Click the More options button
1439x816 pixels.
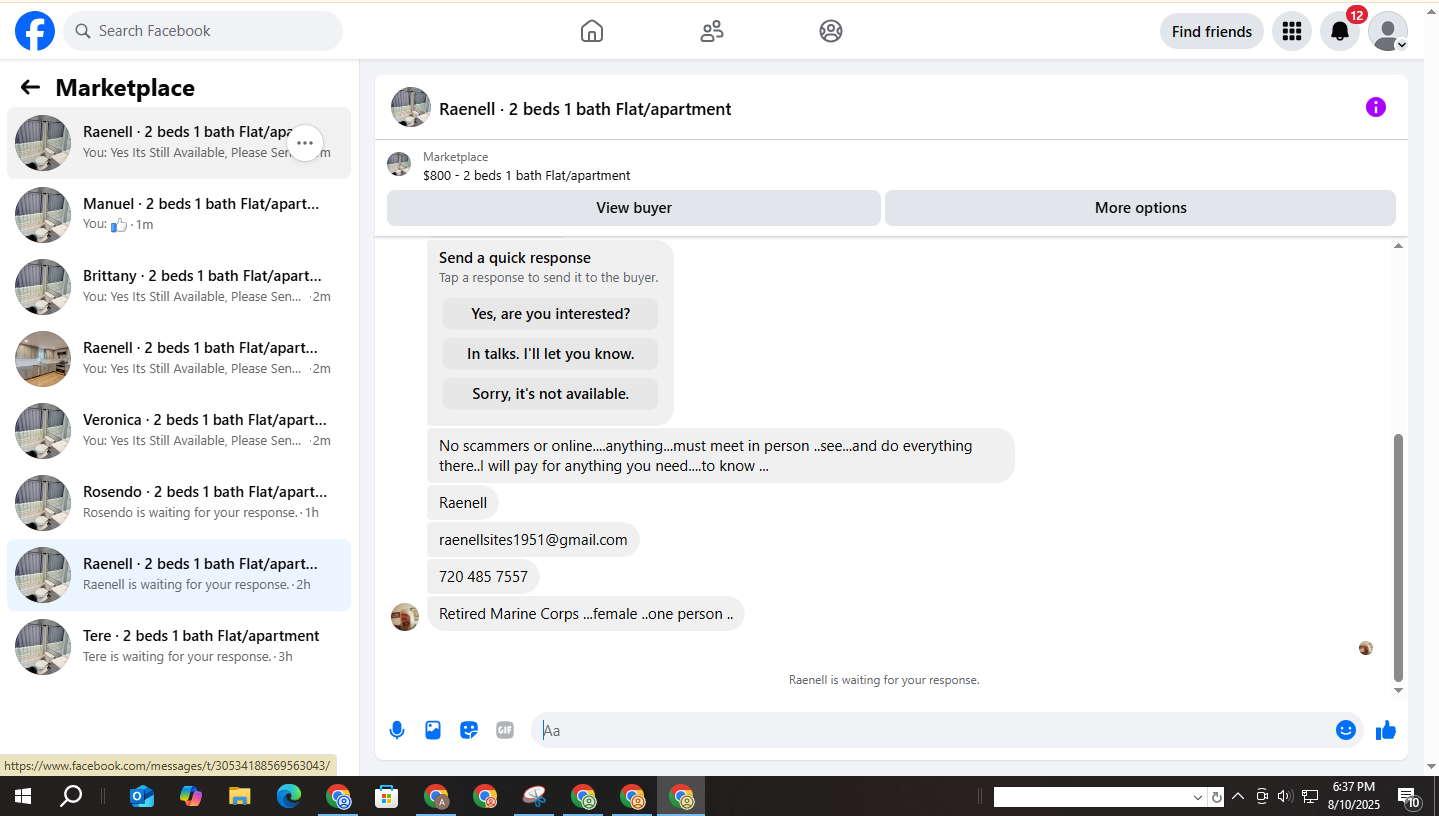[1140, 208]
